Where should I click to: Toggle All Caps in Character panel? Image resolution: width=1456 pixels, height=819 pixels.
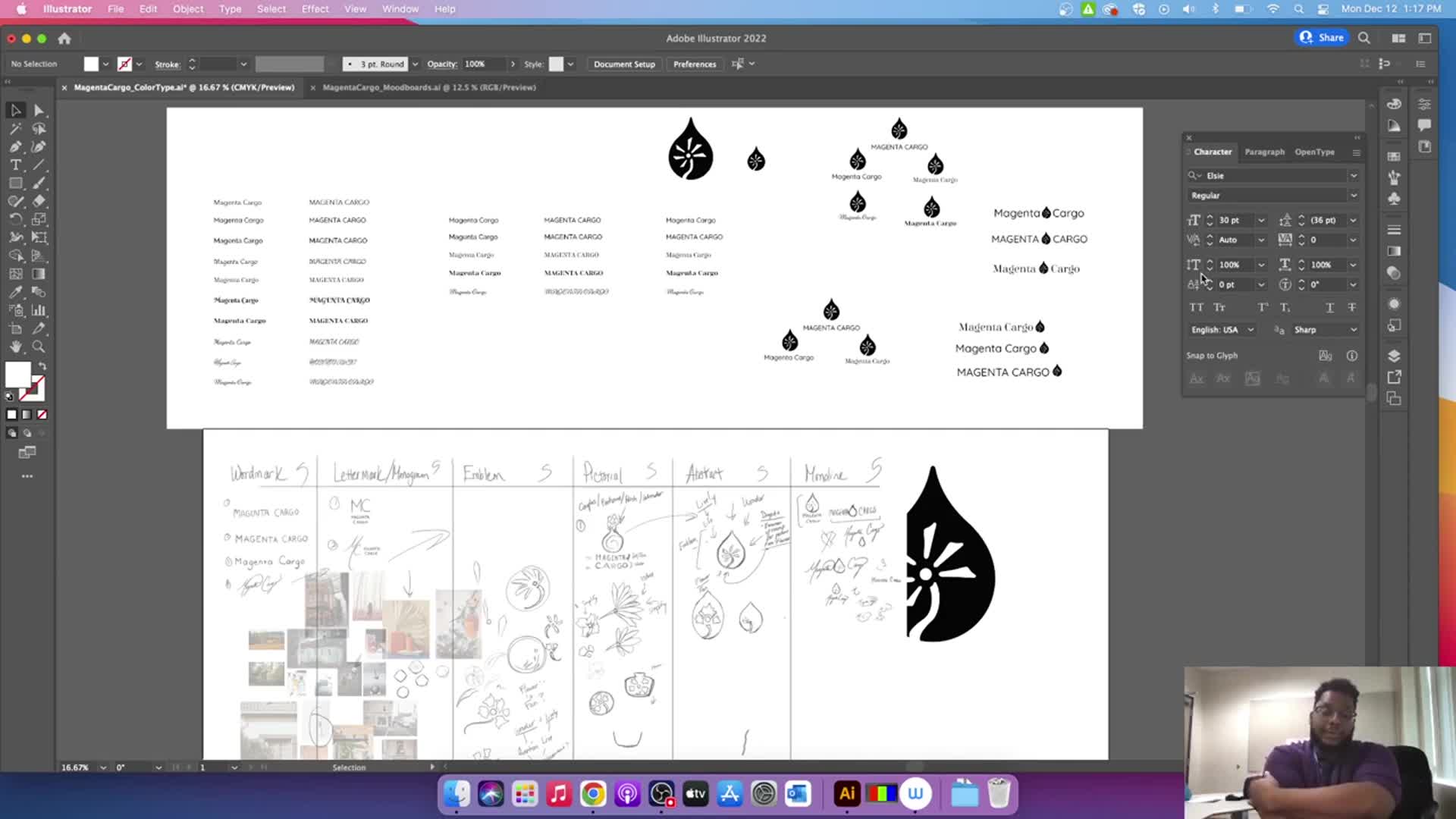[x=1197, y=307]
